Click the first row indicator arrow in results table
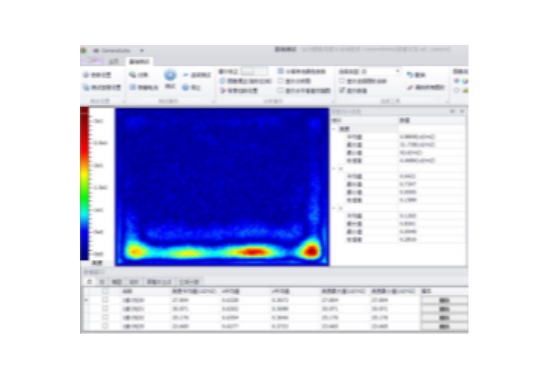The image size is (540, 380). click(86, 300)
